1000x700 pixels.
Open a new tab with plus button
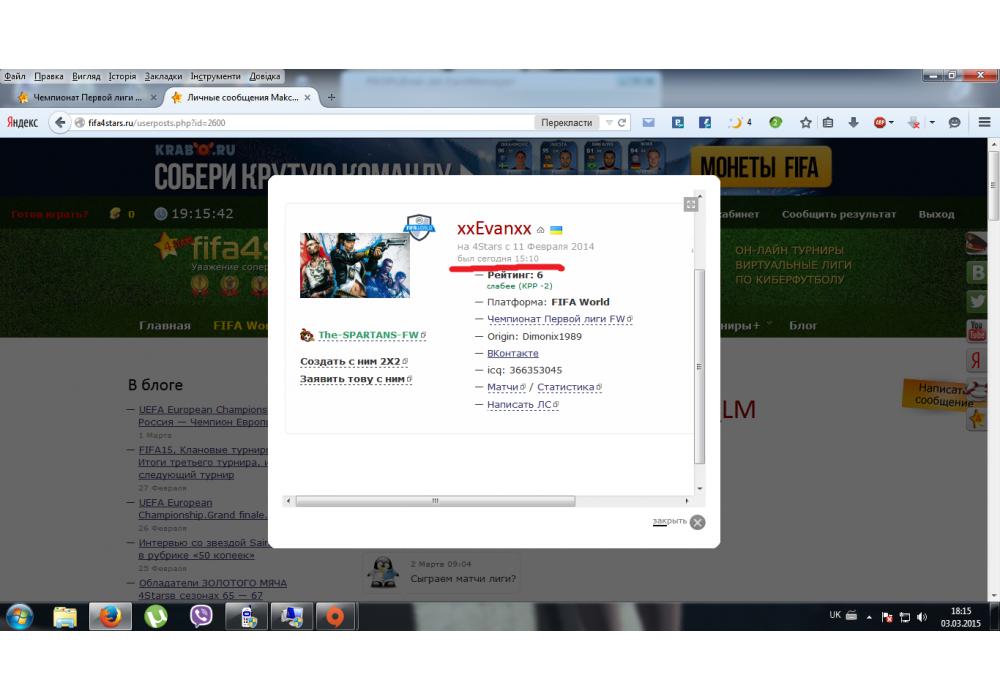point(331,98)
